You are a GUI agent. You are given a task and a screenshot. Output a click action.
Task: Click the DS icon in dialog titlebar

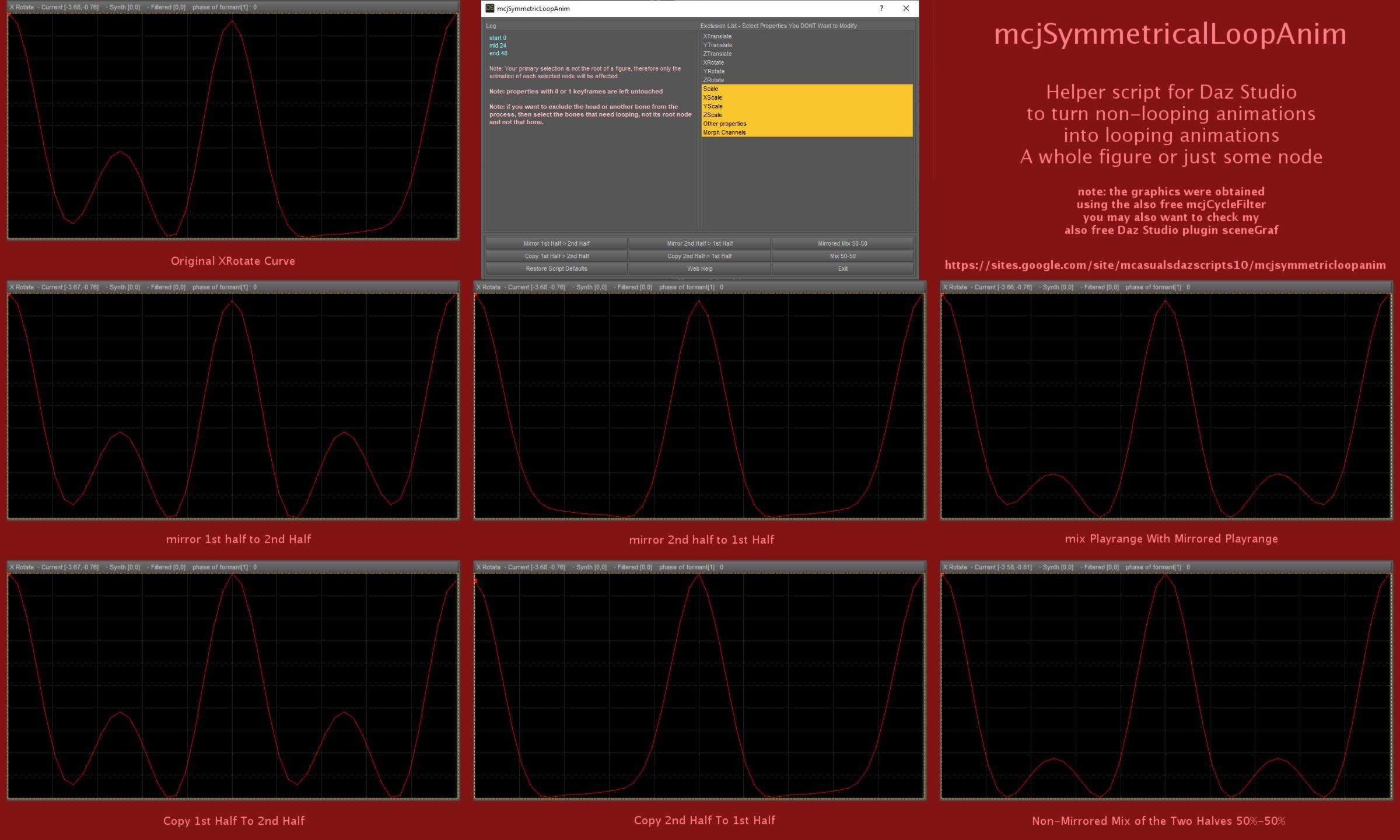coord(490,8)
